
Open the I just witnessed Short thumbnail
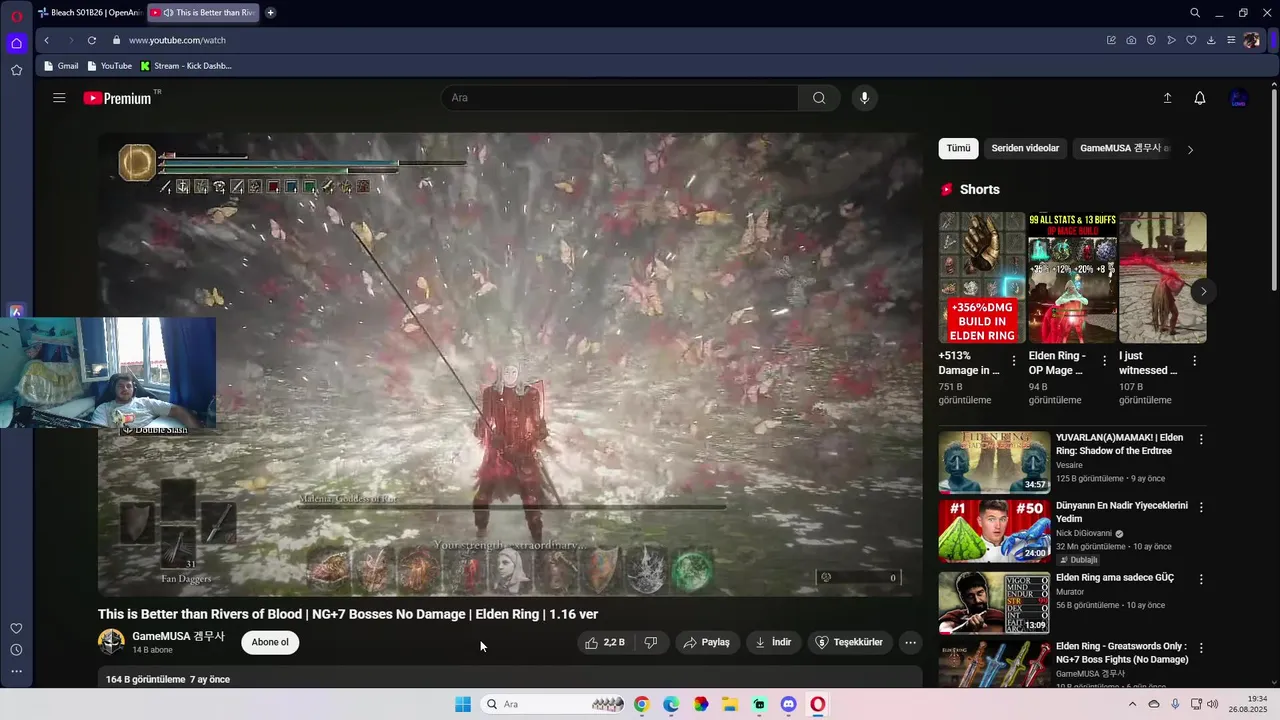pos(1163,277)
